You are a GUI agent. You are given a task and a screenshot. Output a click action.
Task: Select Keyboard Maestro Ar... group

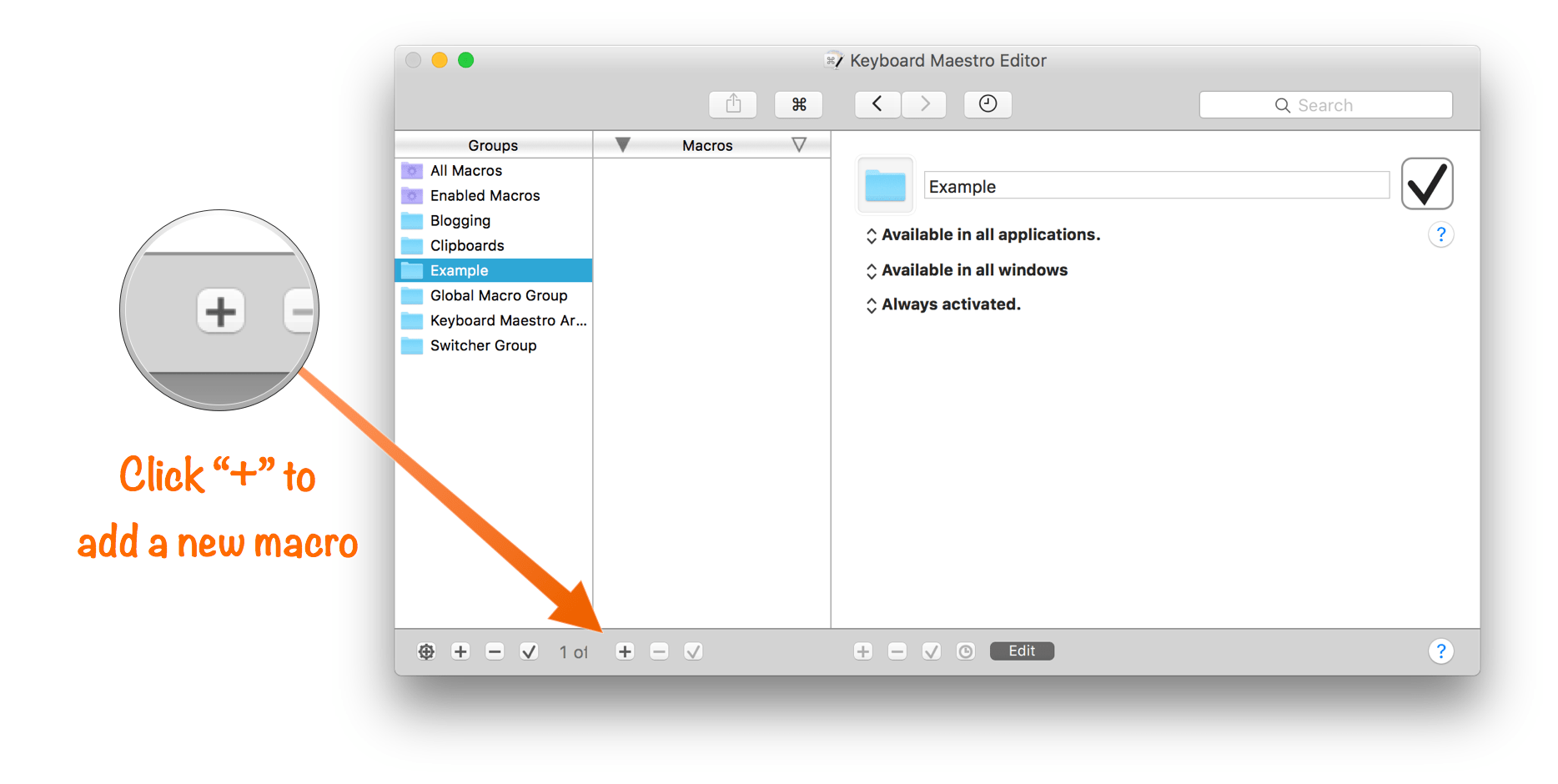(494, 321)
